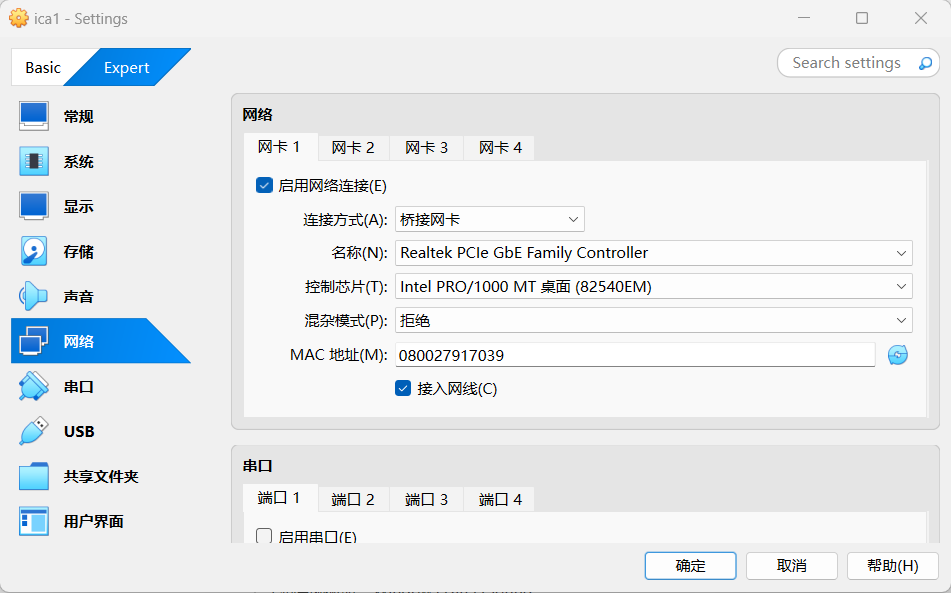Image resolution: width=951 pixels, height=593 pixels.
Task: Switch to the 网卡 1 tab
Action: (x=280, y=147)
